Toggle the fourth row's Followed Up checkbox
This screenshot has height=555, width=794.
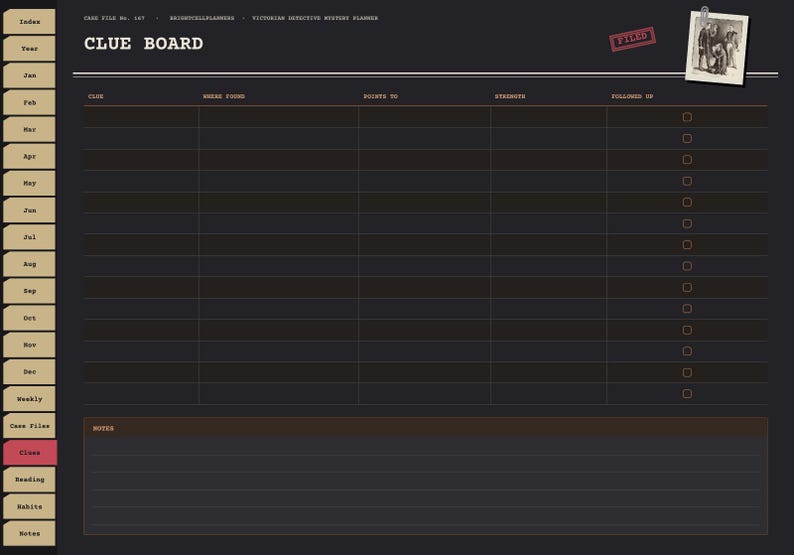(x=687, y=181)
